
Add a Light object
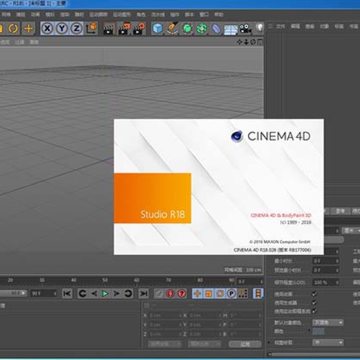(259, 28)
